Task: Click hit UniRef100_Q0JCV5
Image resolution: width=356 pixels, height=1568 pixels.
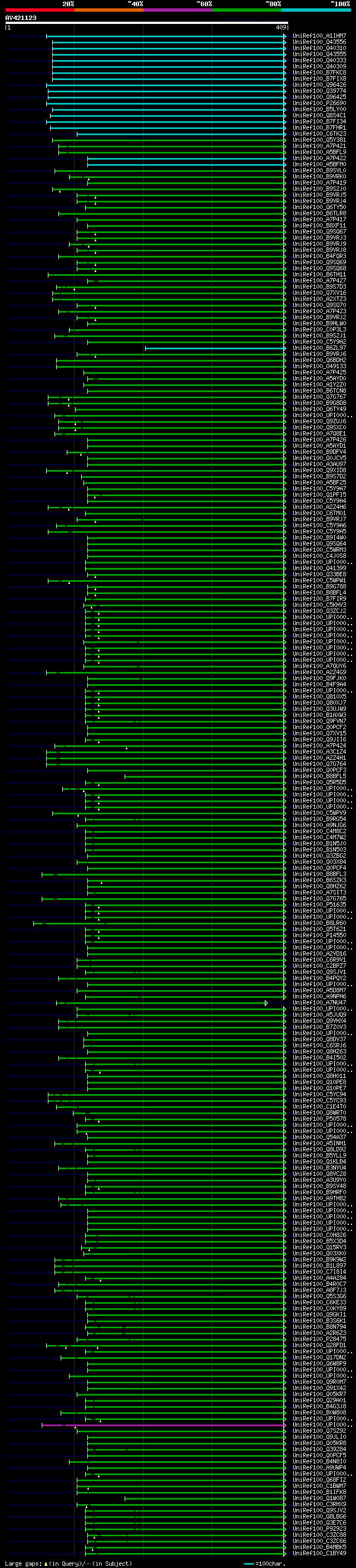Action: pos(319,458)
